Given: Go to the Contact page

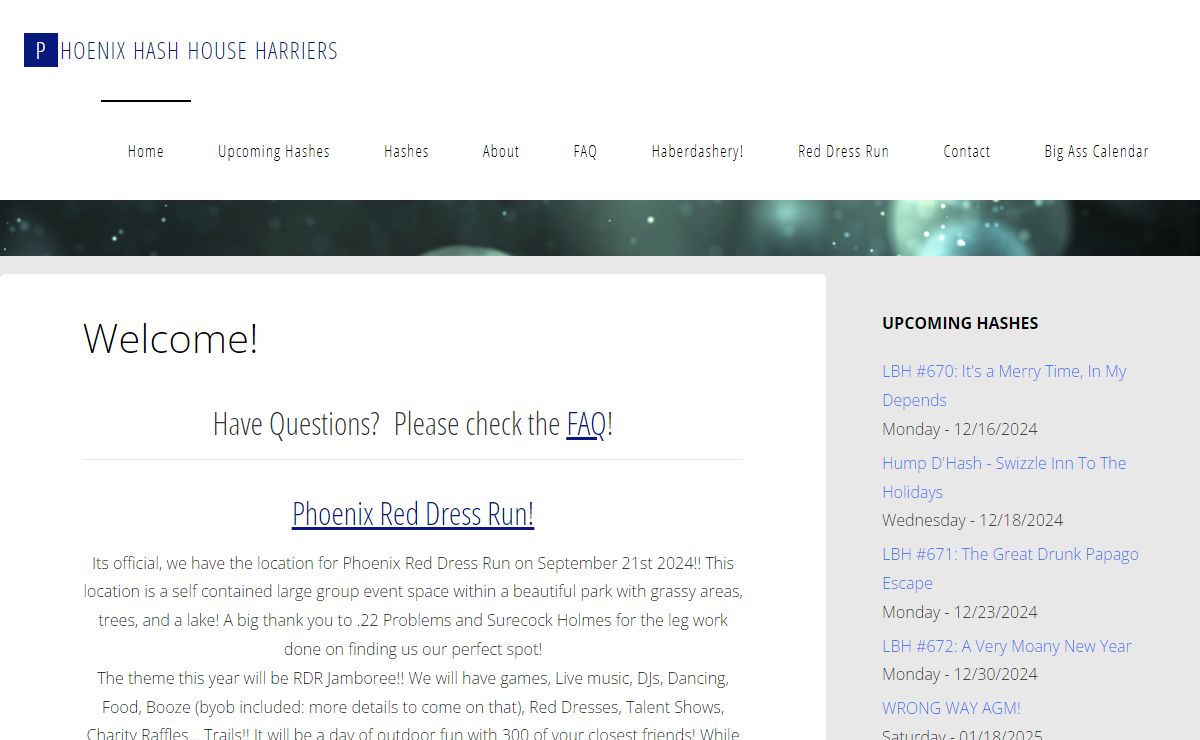Looking at the screenshot, I should pyautogui.click(x=966, y=151).
